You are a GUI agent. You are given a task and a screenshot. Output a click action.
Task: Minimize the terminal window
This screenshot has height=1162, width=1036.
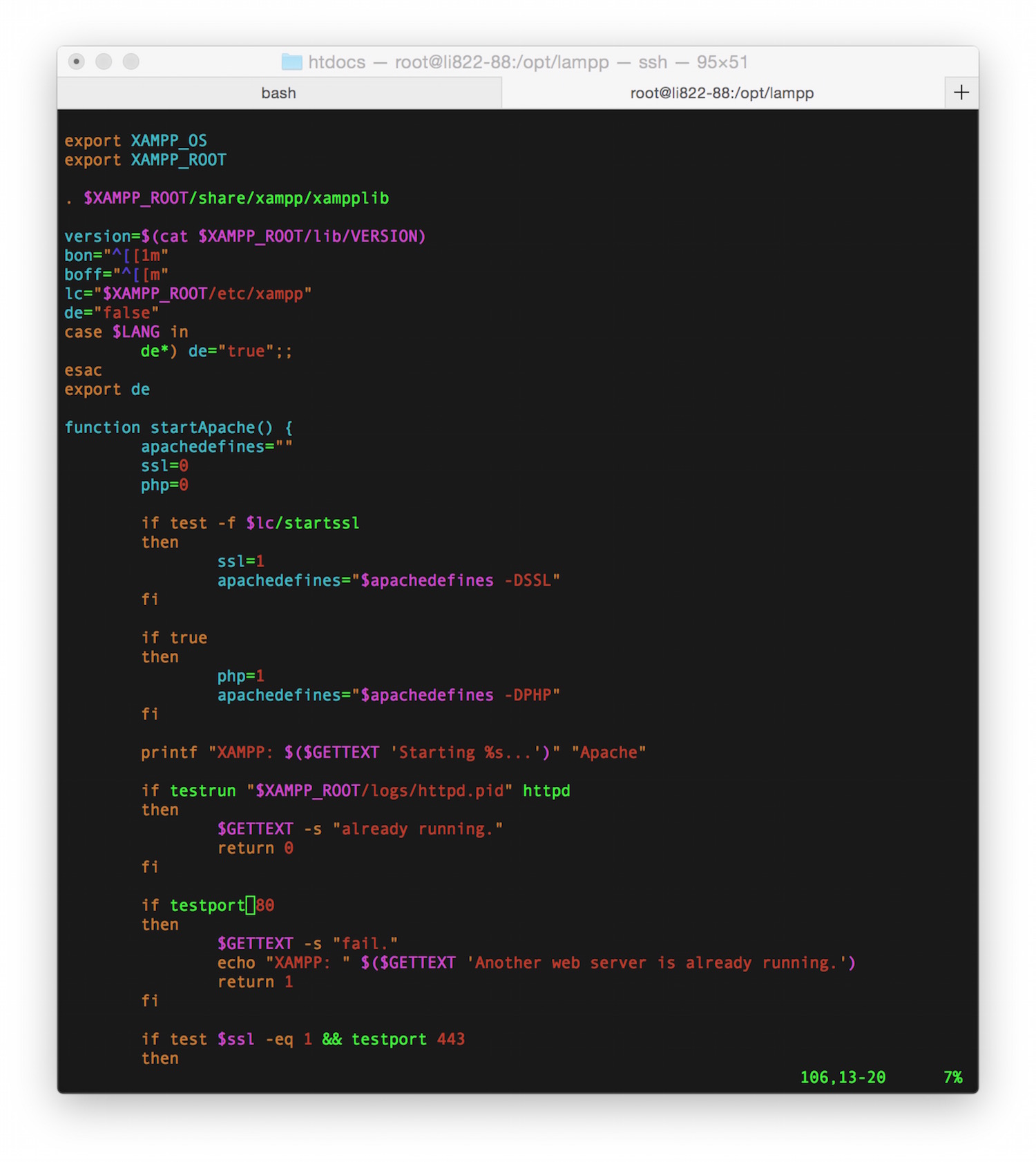click(104, 61)
